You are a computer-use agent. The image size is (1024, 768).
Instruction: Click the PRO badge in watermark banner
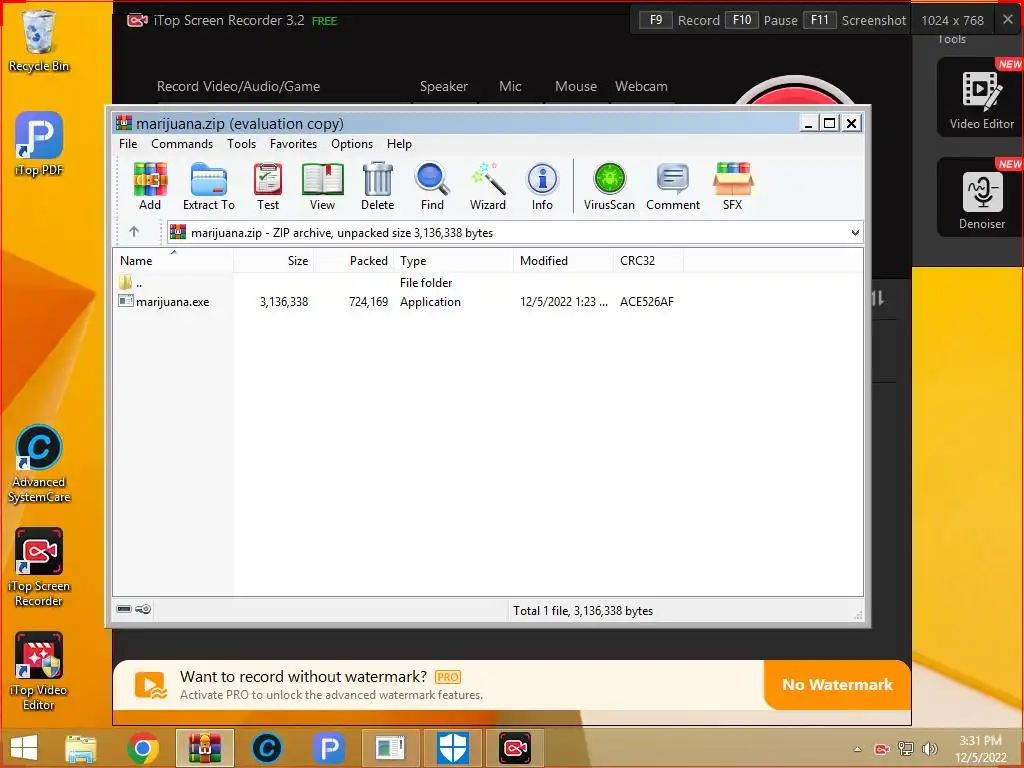[x=447, y=677]
